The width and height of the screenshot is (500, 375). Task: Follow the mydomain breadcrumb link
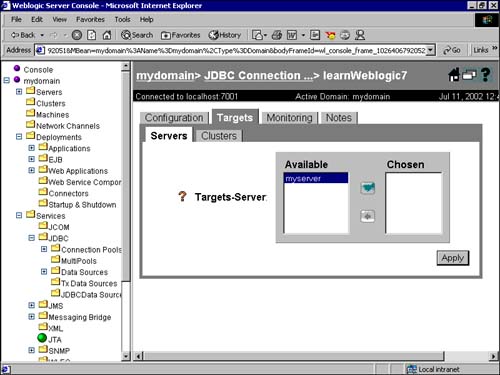pos(165,75)
